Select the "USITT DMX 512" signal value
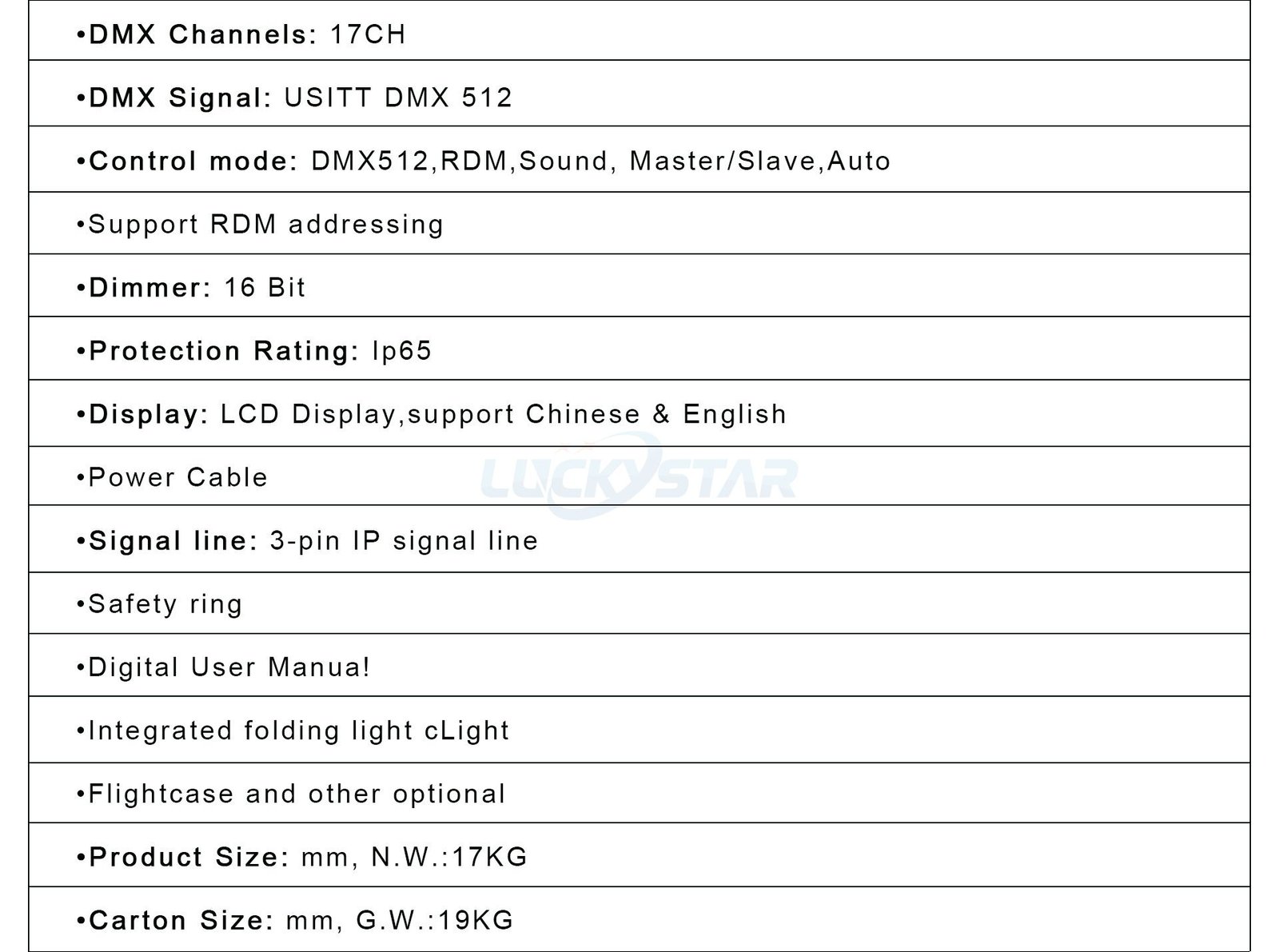Viewport: 1279px width, 952px height. coord(398,98)
